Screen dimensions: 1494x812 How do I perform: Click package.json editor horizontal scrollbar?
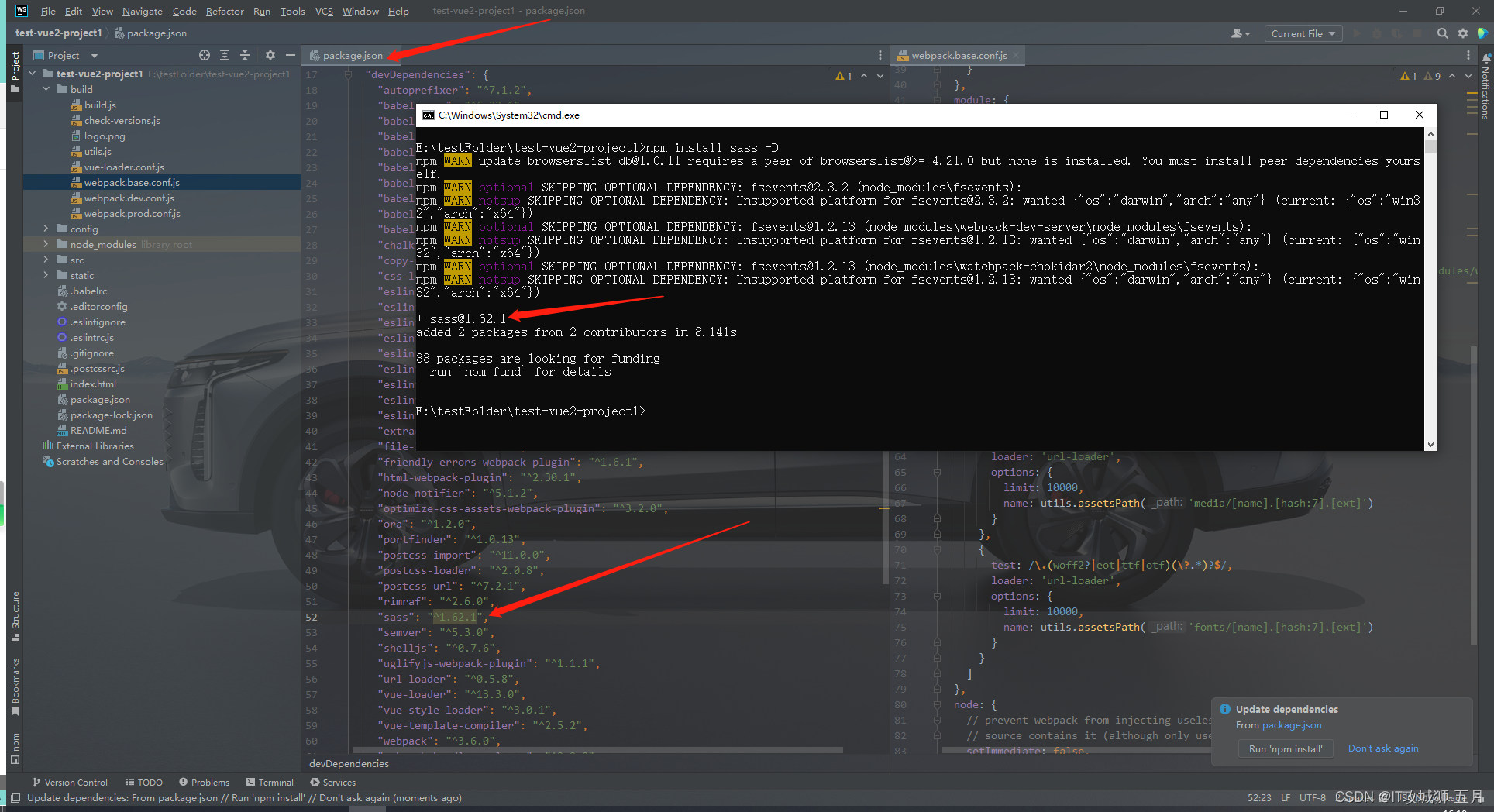click(x=597, y=750)
